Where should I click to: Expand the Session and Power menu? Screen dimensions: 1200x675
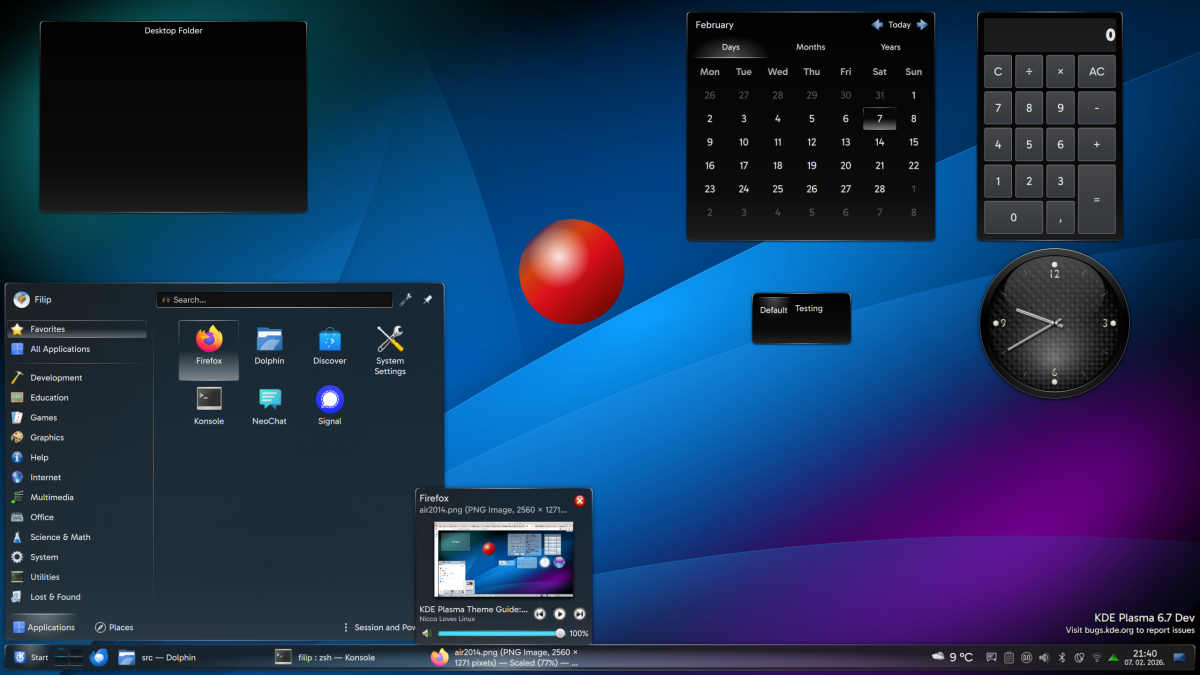coord(380,627)
